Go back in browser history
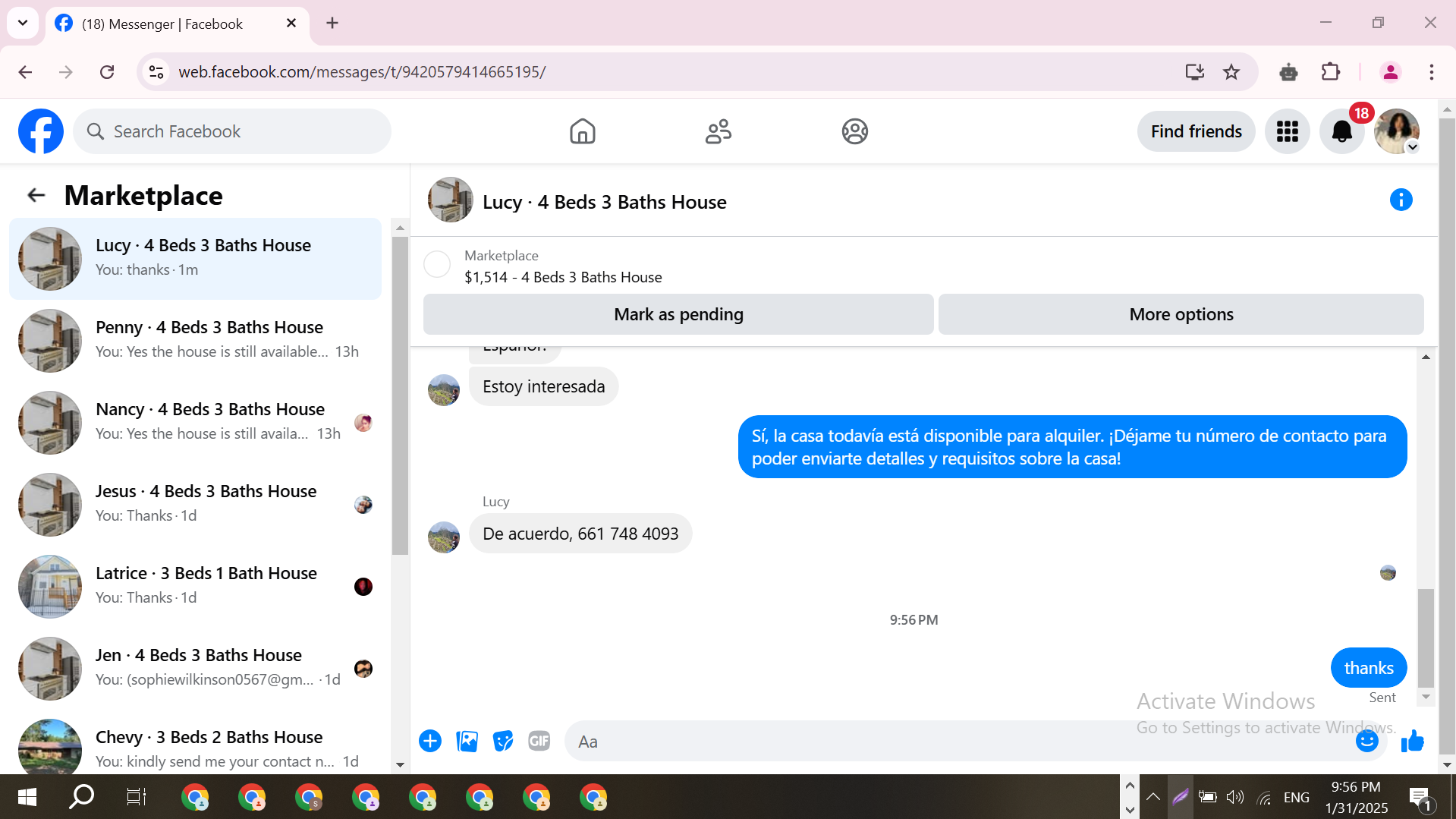The width and height of the screenshot is (1456, 819). pos(25,72)
